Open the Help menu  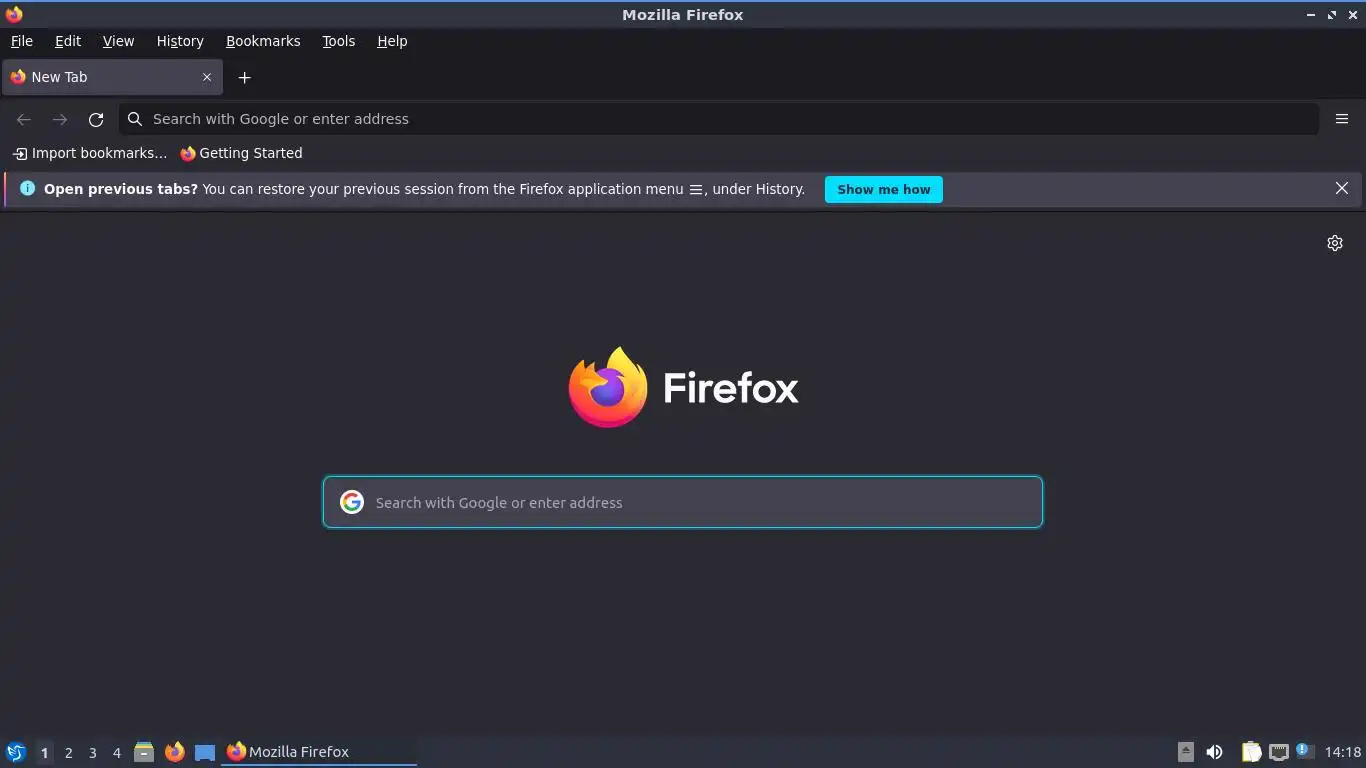click(392, 41)
